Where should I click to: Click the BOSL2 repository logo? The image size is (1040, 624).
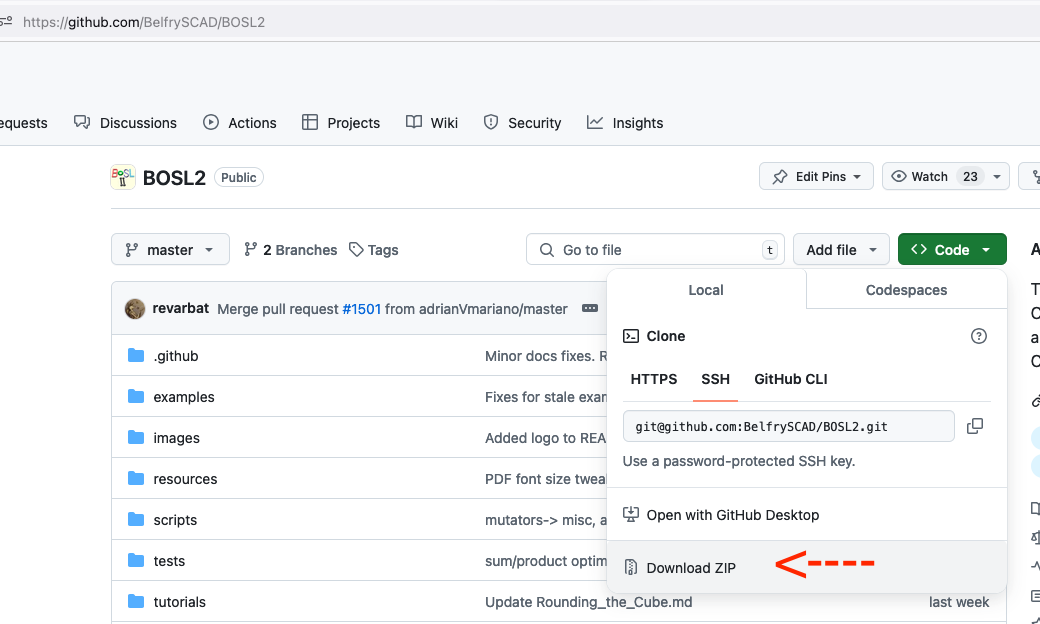123,177
